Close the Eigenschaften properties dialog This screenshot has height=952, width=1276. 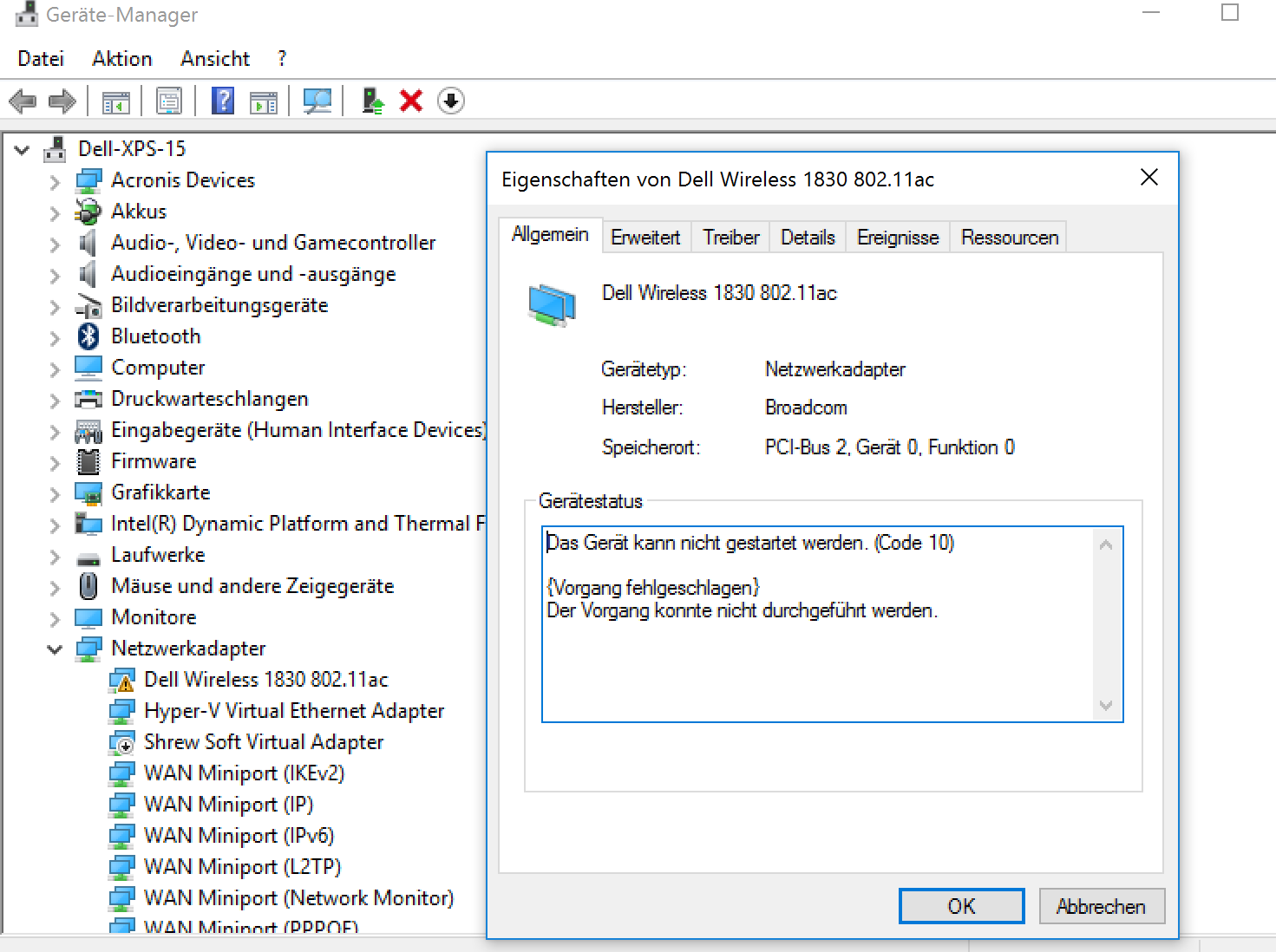coord(1149,178)
